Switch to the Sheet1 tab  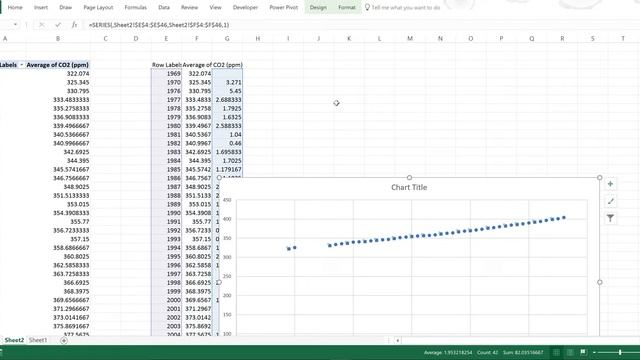[38, 340]
